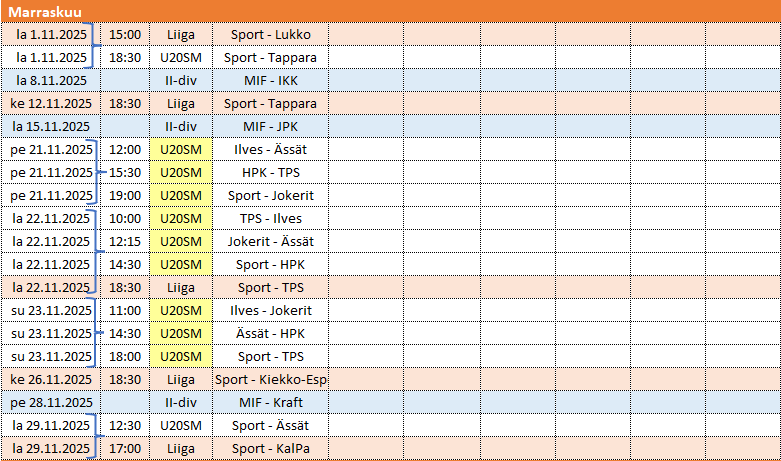Click the Sport - Kiekko-Esp cell
The height and width of the screenshot is (461, 781).
pos(270,379)
